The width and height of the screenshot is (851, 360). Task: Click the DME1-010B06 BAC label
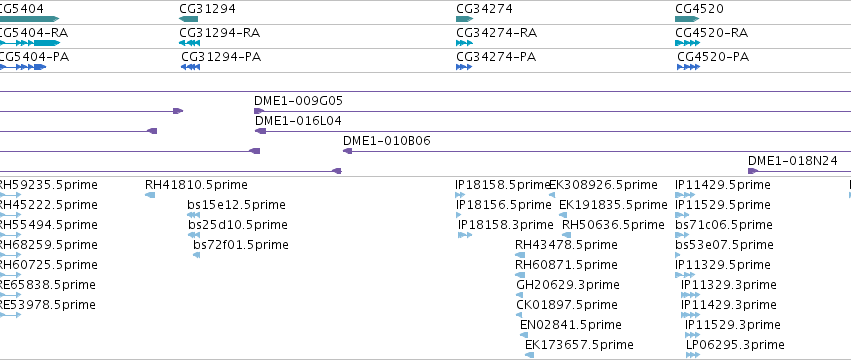pos(387,141)
